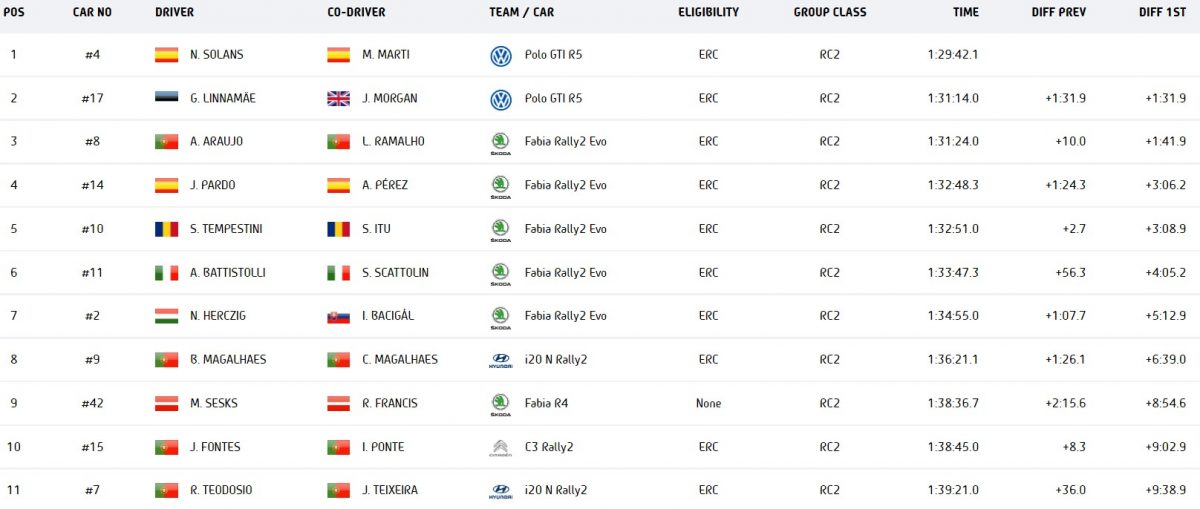
Task: Click car number #42 cell
Action: coord(92,403)
